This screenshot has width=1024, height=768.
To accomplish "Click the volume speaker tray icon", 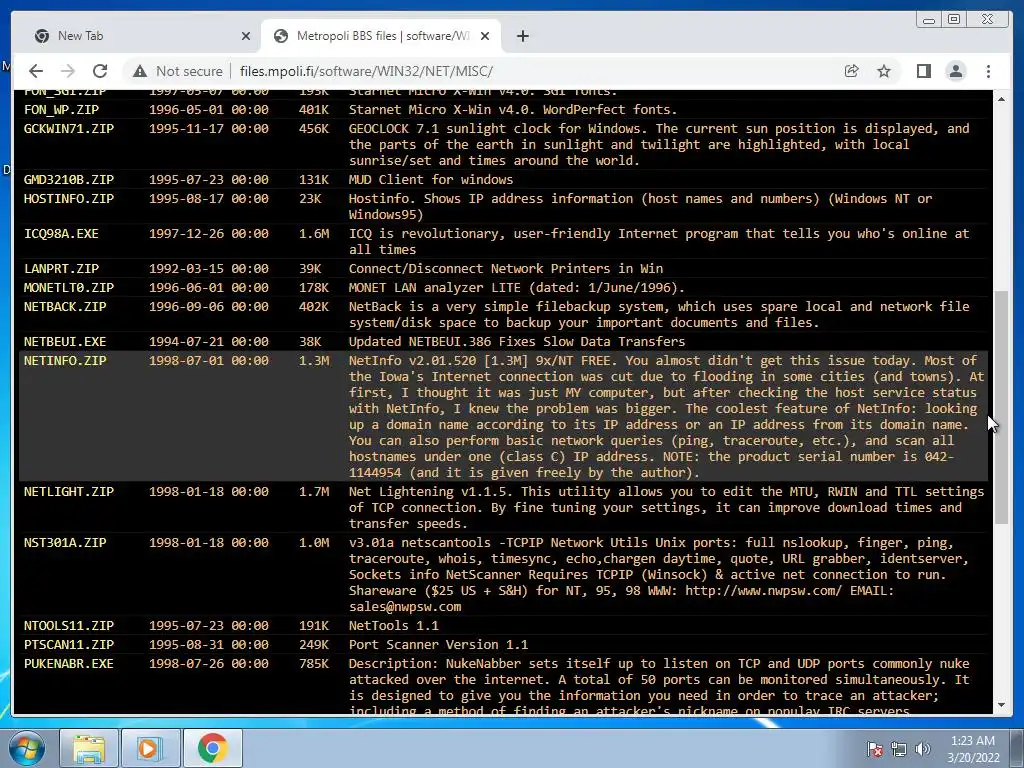I will point(922,749).
